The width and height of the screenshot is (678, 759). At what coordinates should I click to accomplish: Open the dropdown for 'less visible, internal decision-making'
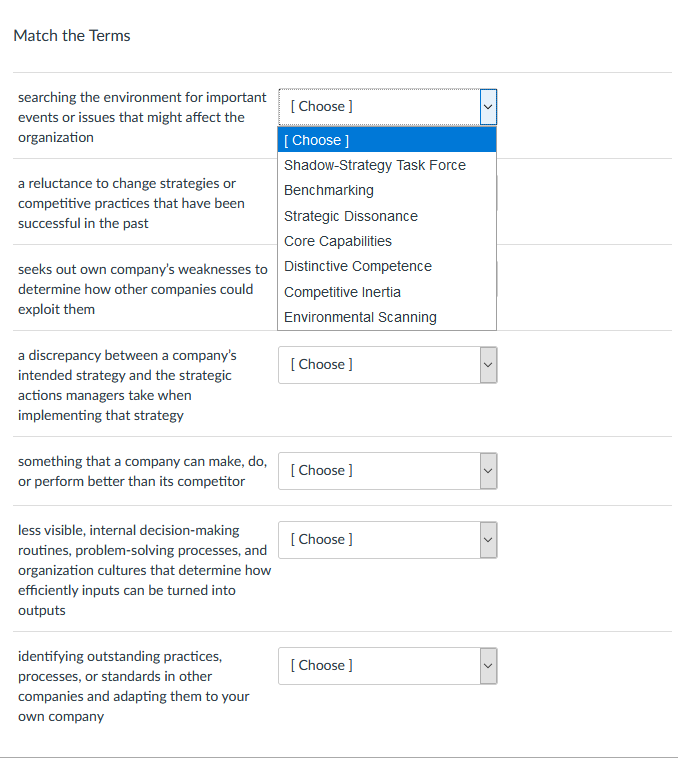[387, 539]
